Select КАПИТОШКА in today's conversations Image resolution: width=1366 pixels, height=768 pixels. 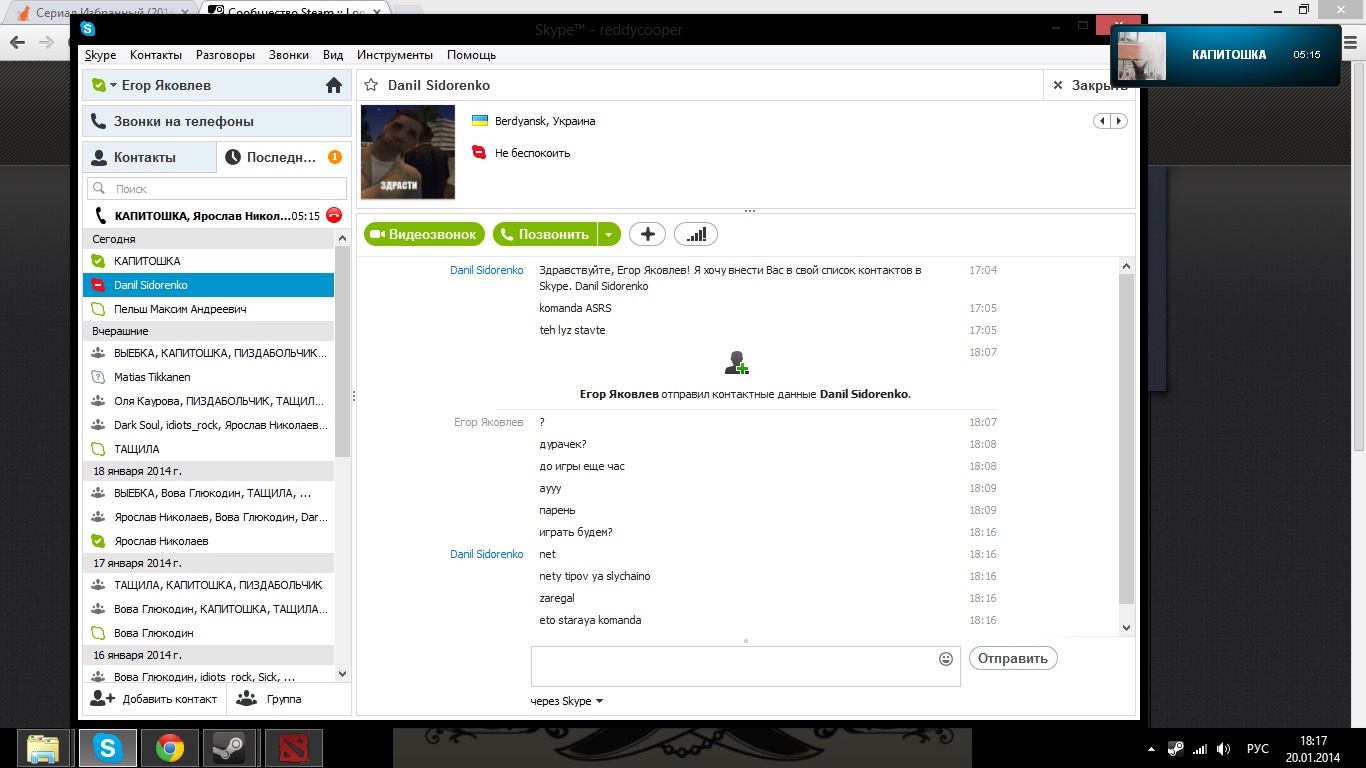click(x=208, y=261)
